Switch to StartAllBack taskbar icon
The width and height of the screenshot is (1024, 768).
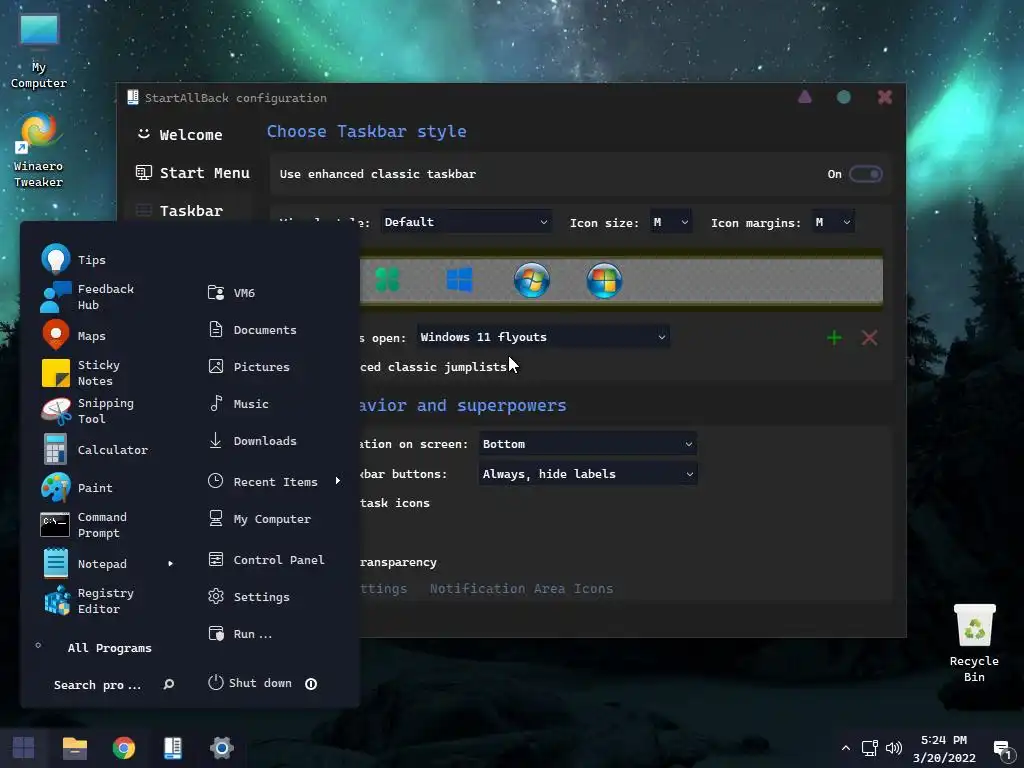pos(172,748)
